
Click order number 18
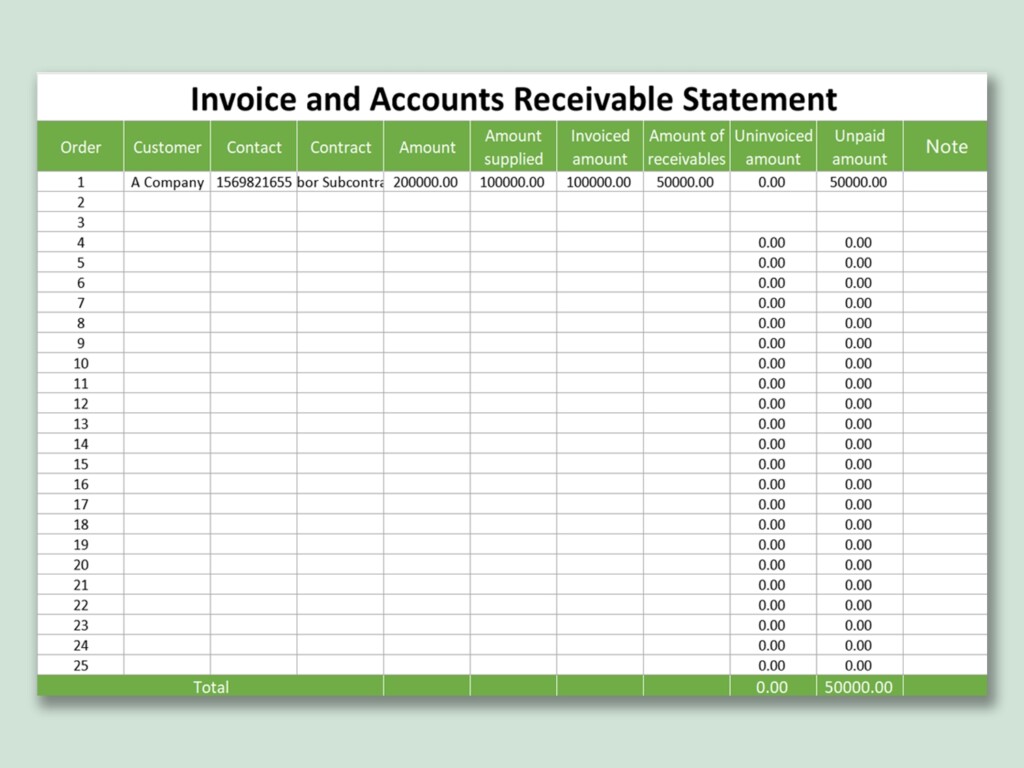(81, 524)
